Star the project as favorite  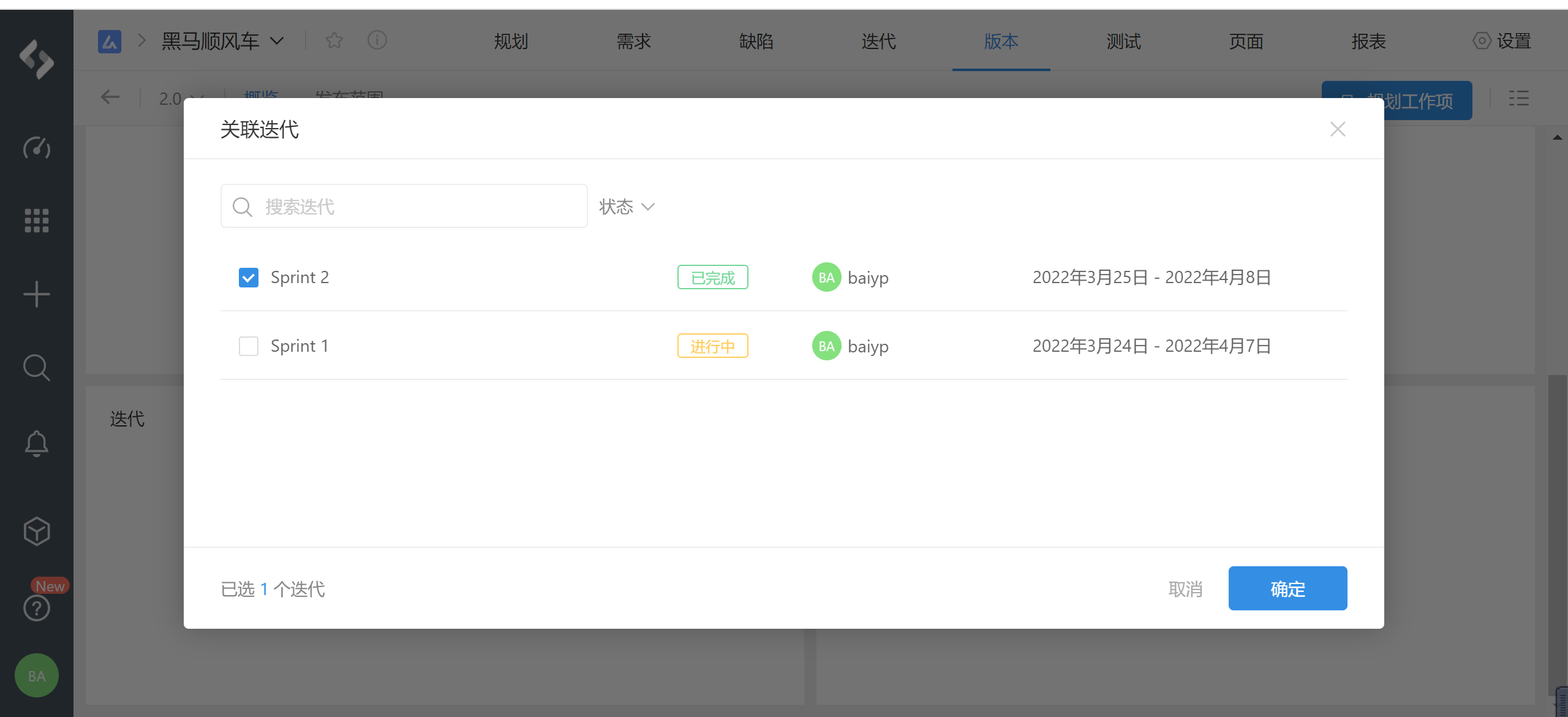[334, 40]
